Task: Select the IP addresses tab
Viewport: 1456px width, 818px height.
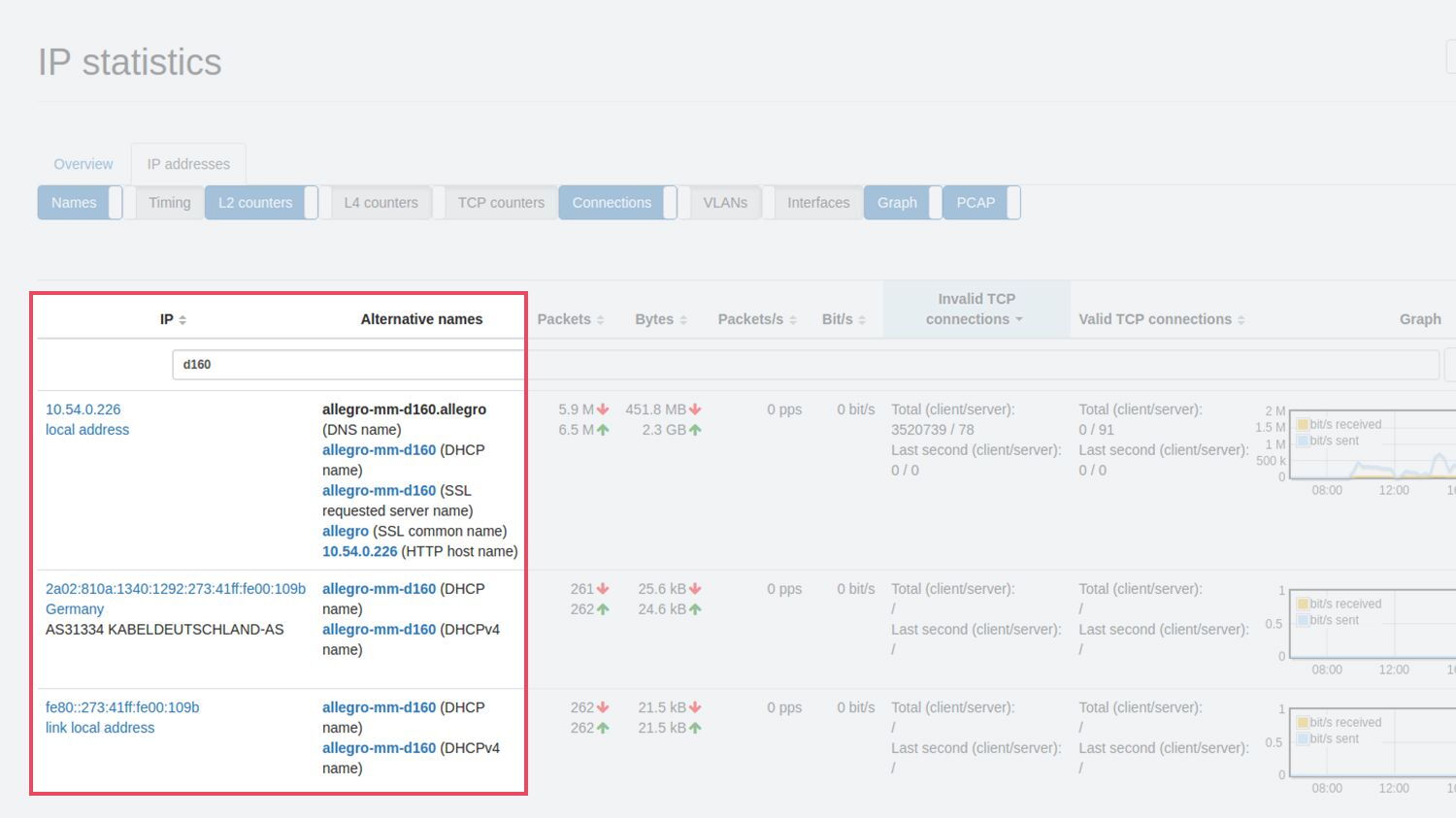Action: [188, 164]
